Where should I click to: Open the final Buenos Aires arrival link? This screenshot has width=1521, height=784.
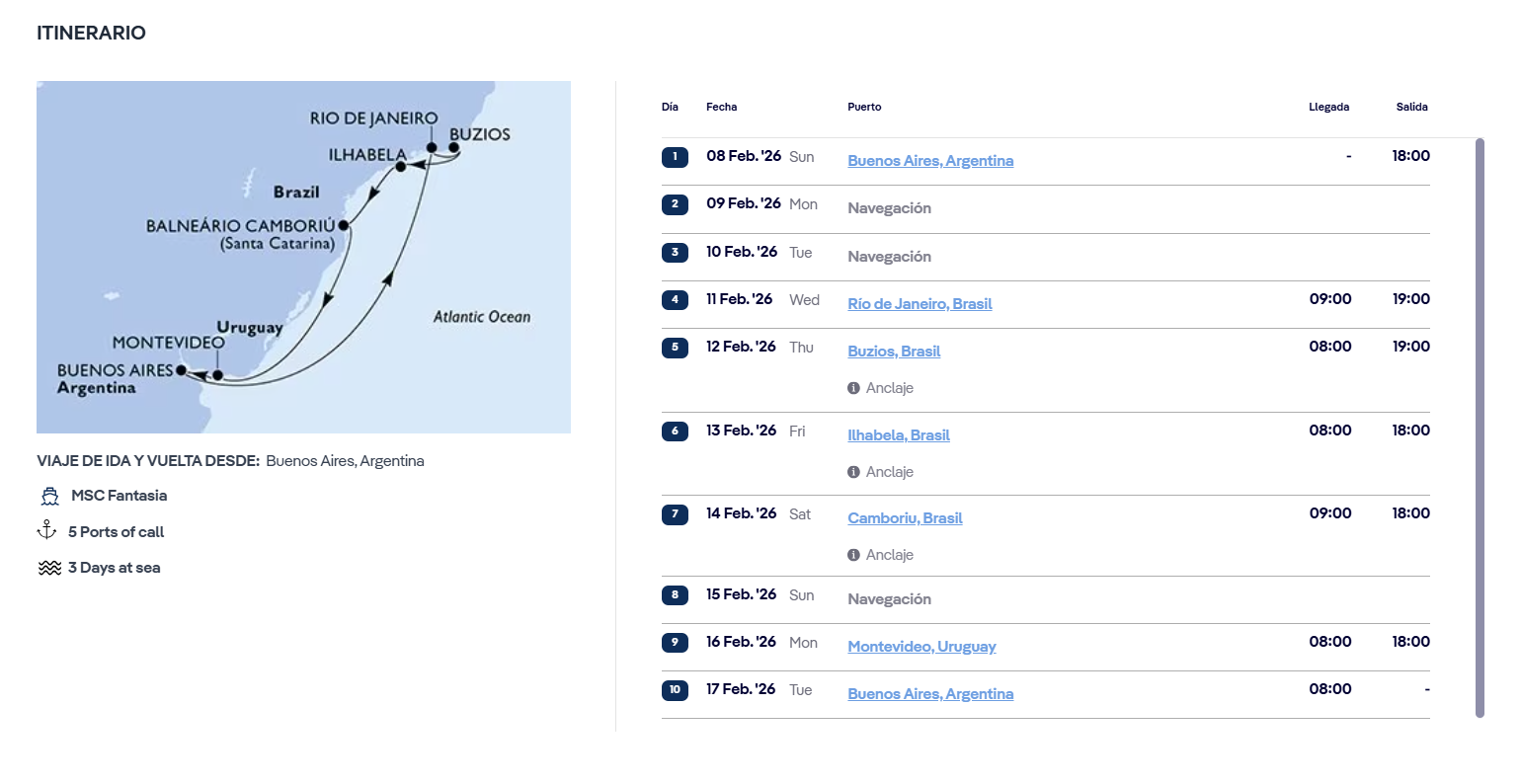(x=930, y=694)
